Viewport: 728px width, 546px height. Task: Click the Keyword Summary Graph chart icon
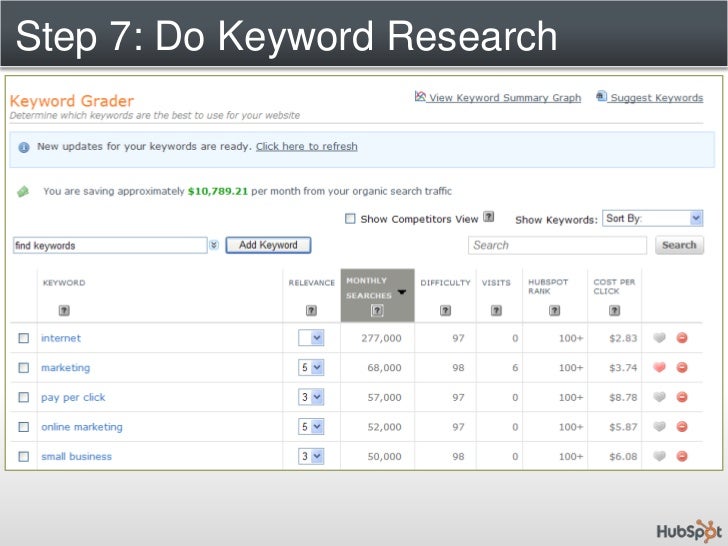(420, 96)
